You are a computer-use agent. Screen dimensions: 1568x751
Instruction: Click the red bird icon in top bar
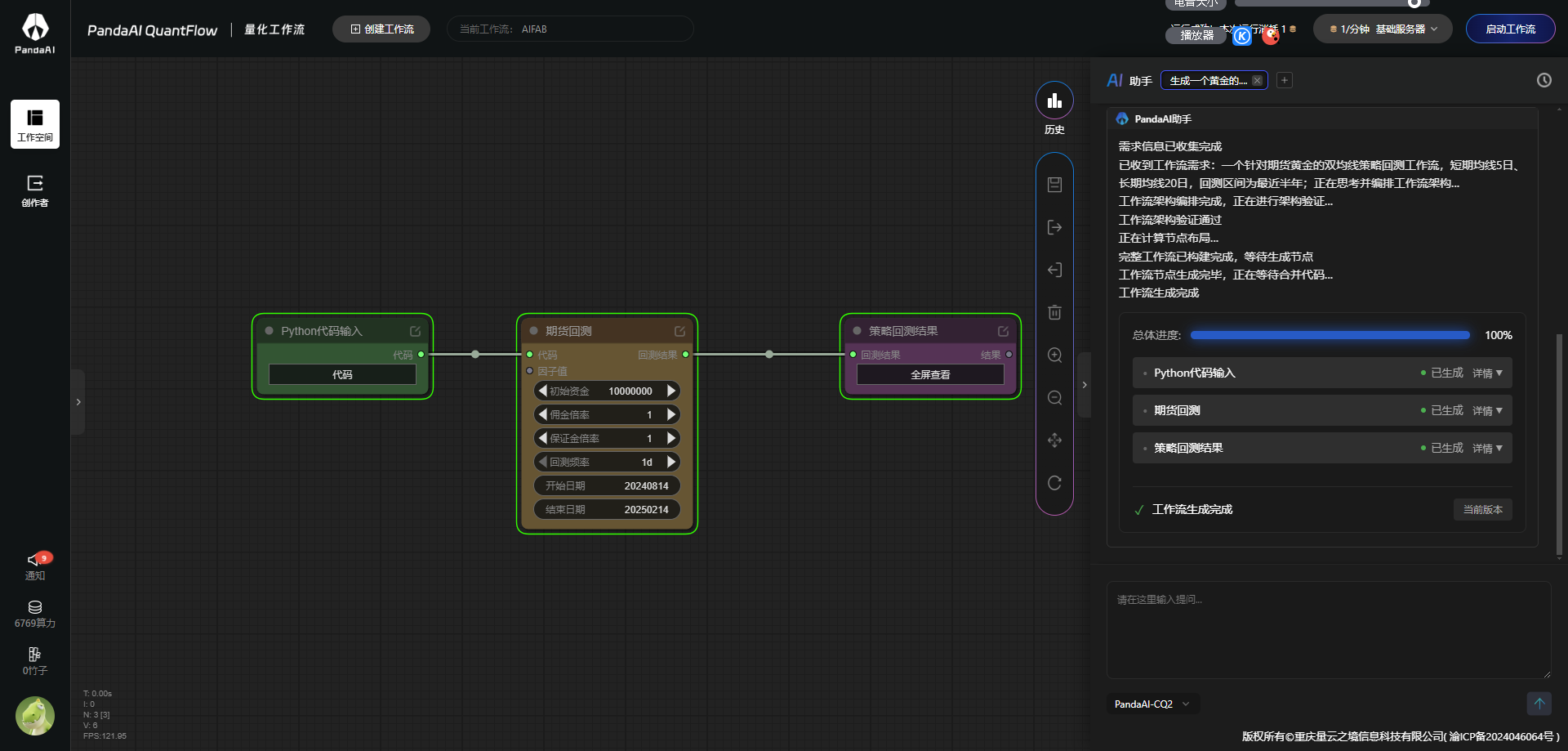[1270, 36]
